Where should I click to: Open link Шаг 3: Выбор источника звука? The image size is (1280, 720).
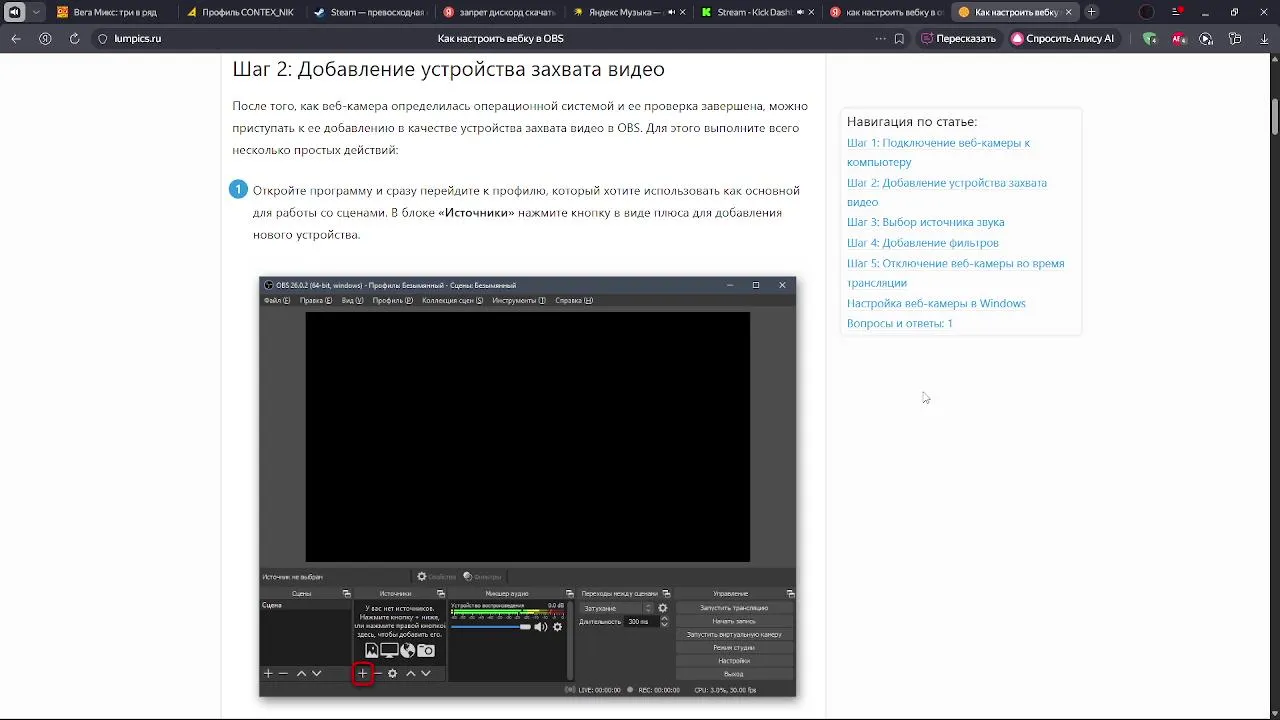[x=926, y=222]
